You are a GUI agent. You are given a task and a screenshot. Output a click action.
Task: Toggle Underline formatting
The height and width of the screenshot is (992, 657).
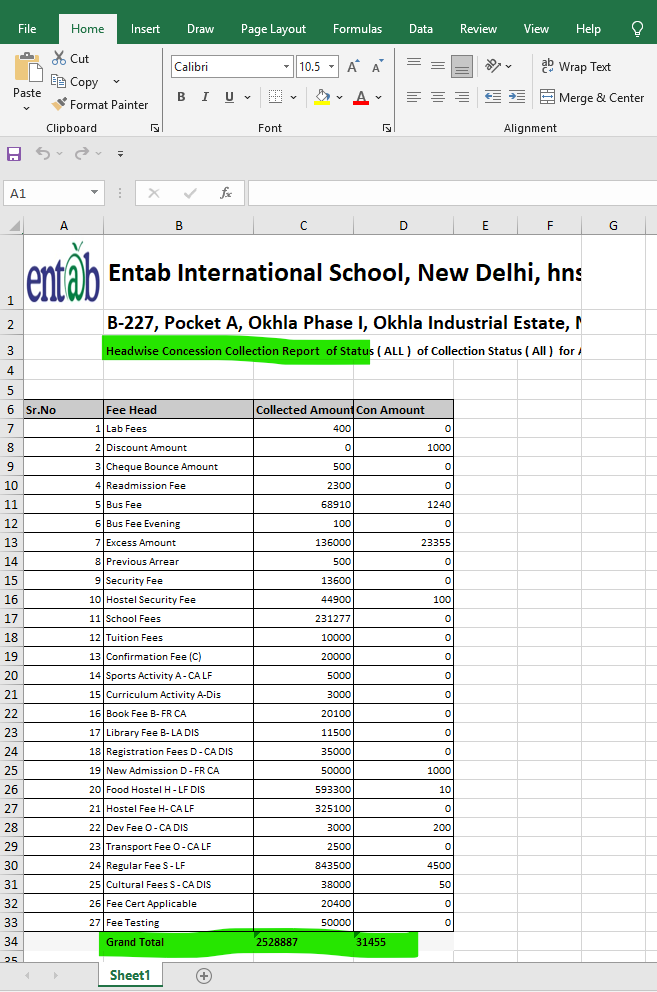[x=229, y=97]
